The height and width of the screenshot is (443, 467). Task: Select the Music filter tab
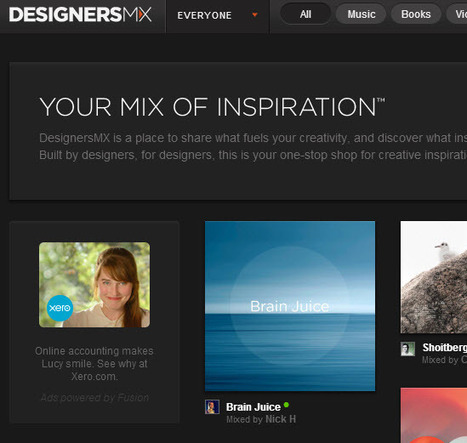pyautogui.click(x=361, y=14)
